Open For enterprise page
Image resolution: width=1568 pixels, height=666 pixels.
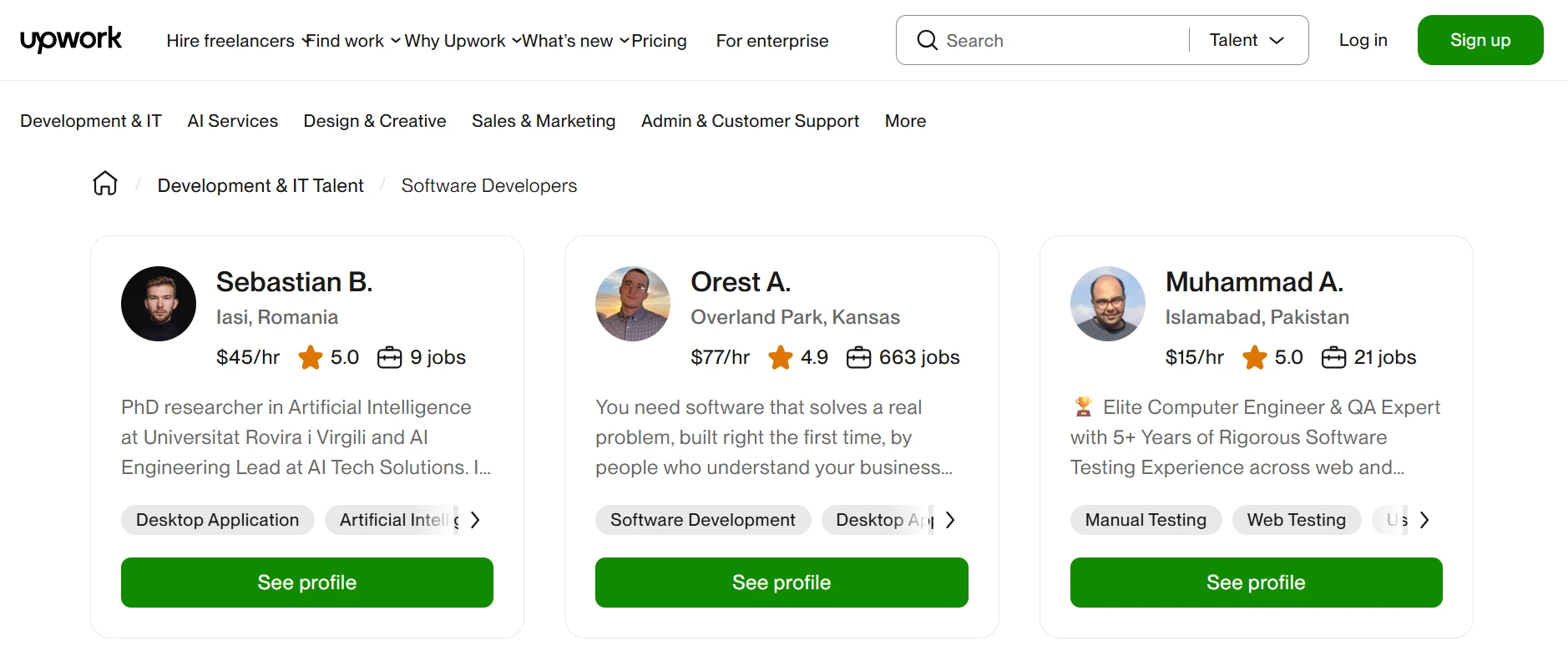point(772,41)
